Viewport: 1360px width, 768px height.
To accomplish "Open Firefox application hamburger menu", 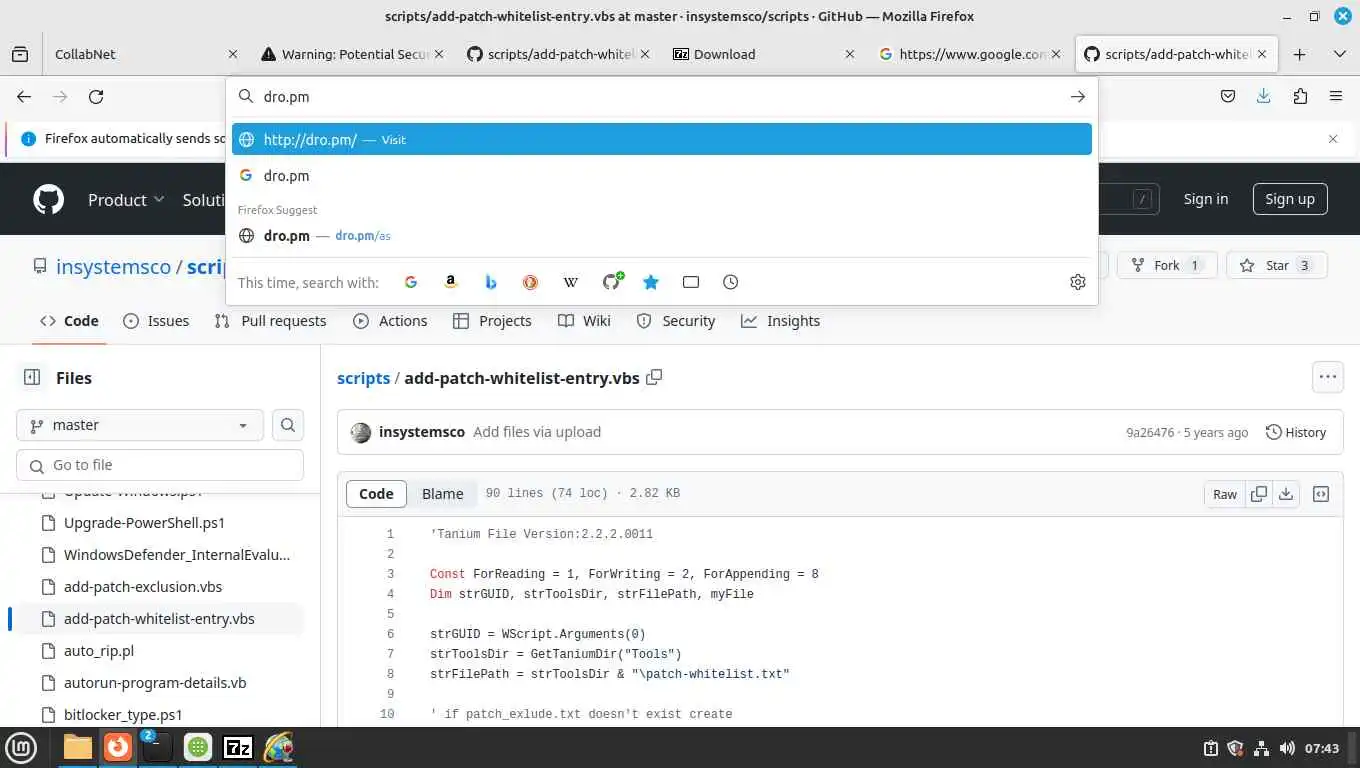I will coord(1336,97).
